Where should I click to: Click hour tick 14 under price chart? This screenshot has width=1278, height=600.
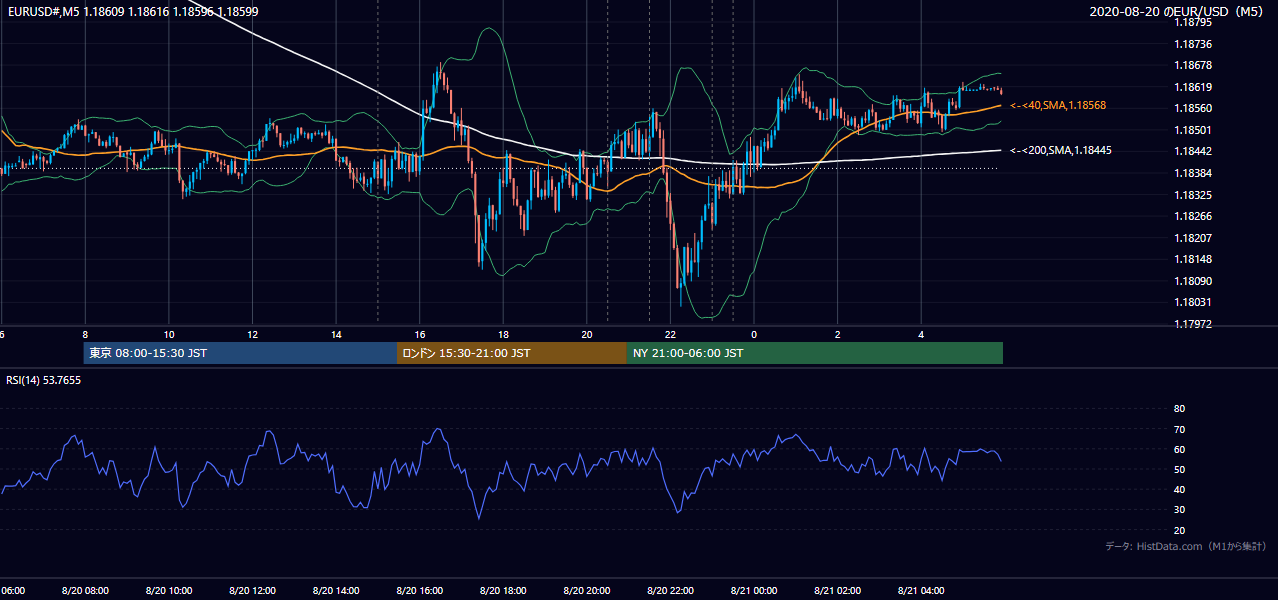(x=337, y=335)
